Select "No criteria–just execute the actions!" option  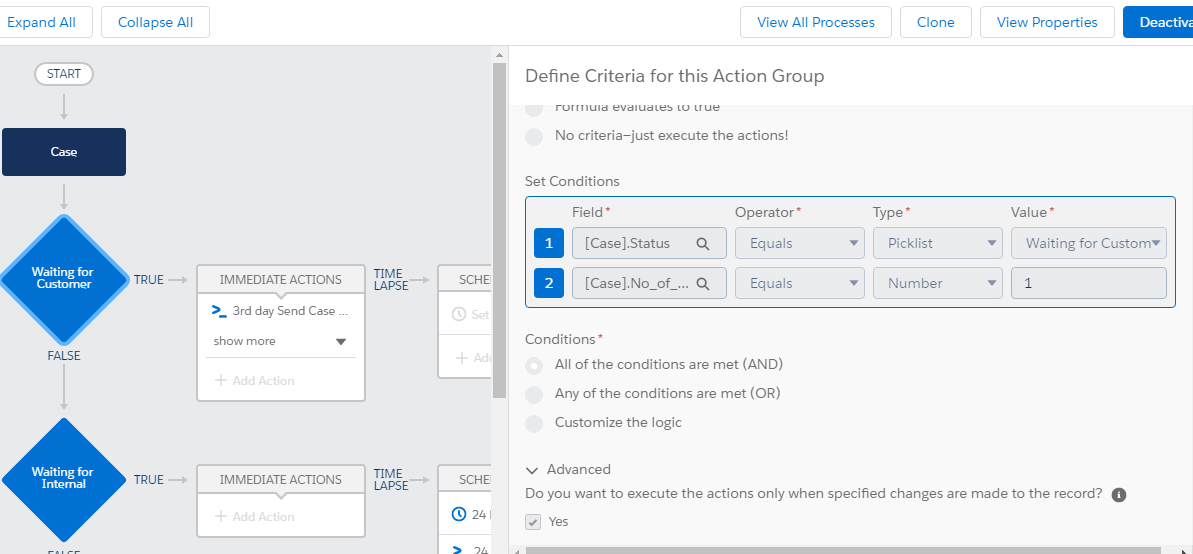click(535, 136)
